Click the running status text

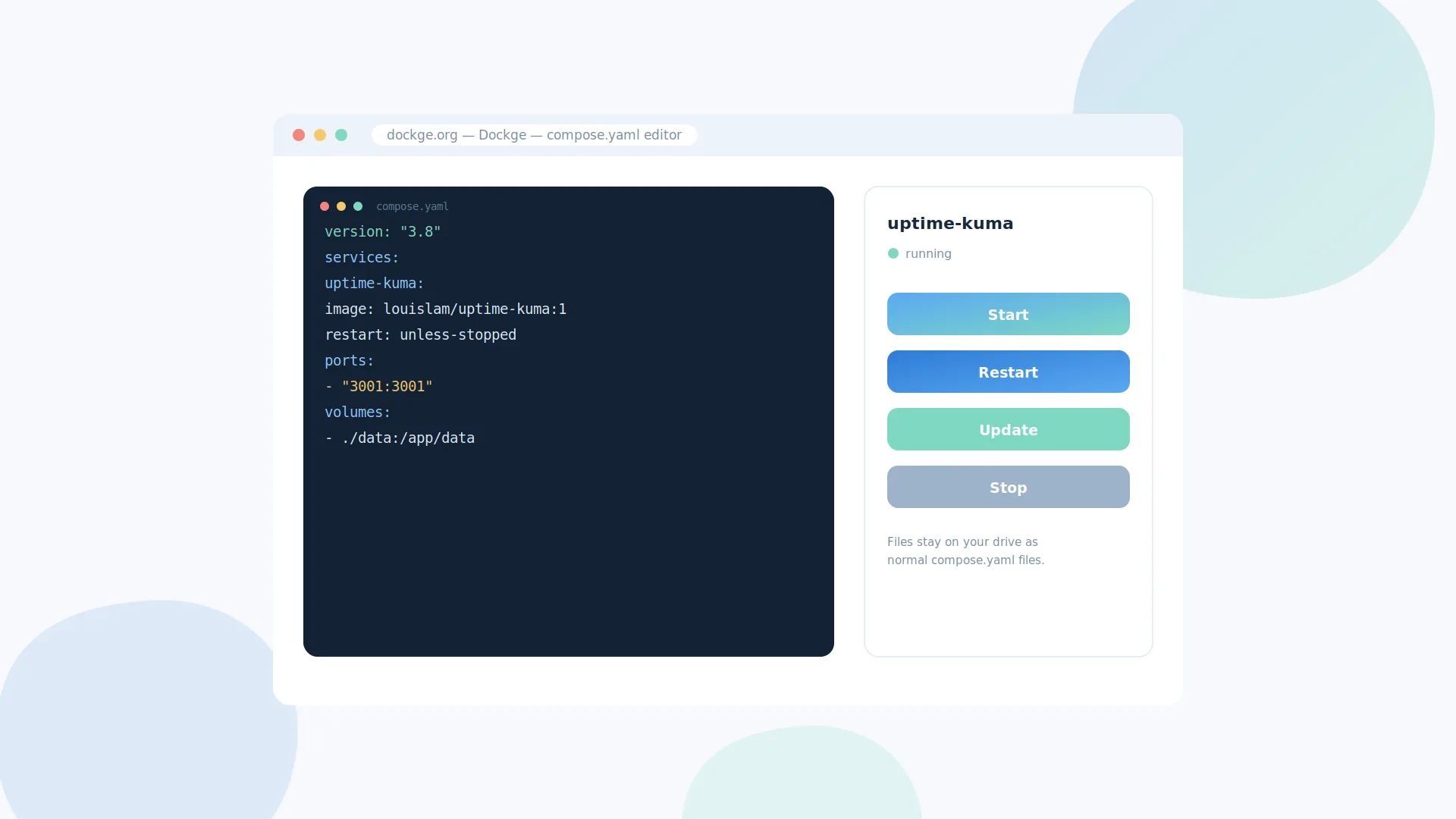[928, 253]
